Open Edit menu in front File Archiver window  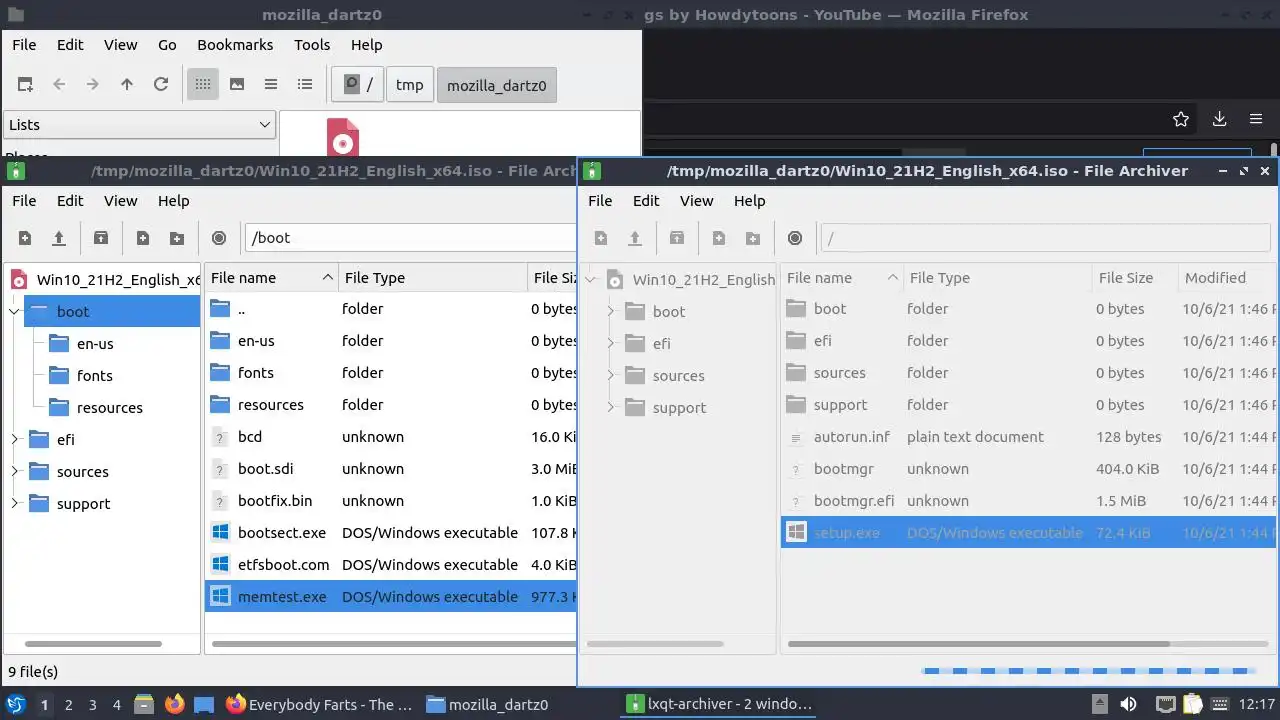646,201
